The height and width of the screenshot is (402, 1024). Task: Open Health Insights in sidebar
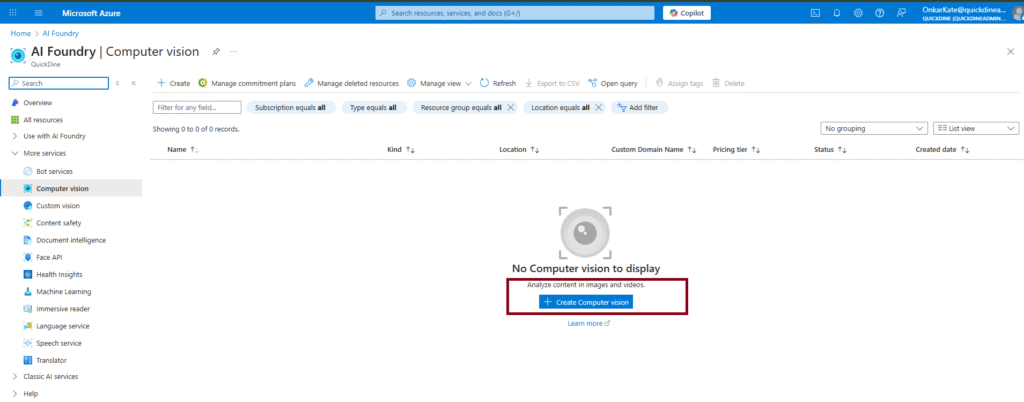59,275
